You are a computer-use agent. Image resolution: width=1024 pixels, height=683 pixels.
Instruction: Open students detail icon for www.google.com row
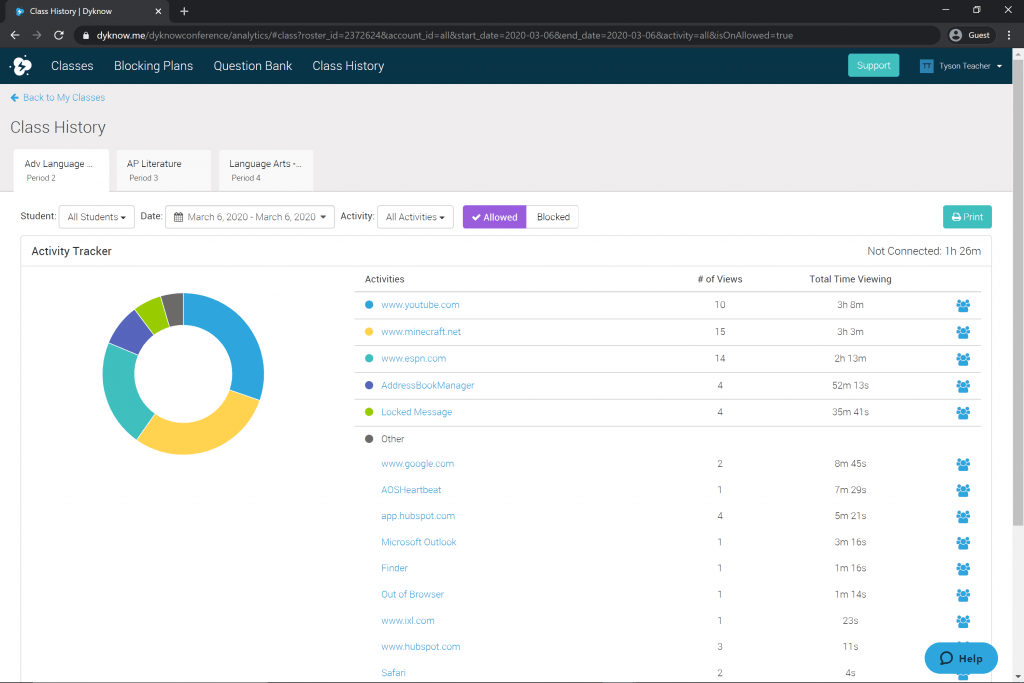[x=962, y=464]
